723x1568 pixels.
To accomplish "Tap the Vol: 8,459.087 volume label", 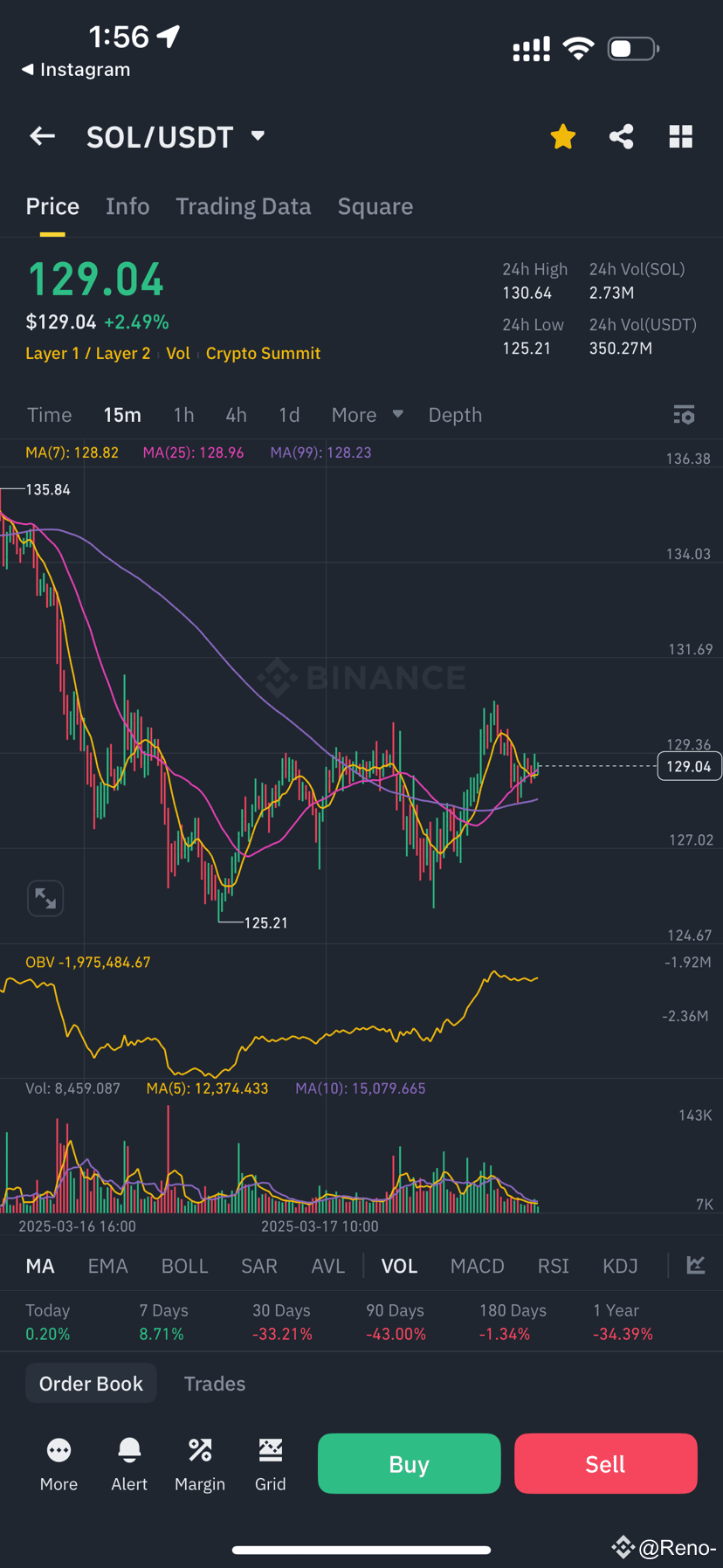I will click(x=72, y=1088).
